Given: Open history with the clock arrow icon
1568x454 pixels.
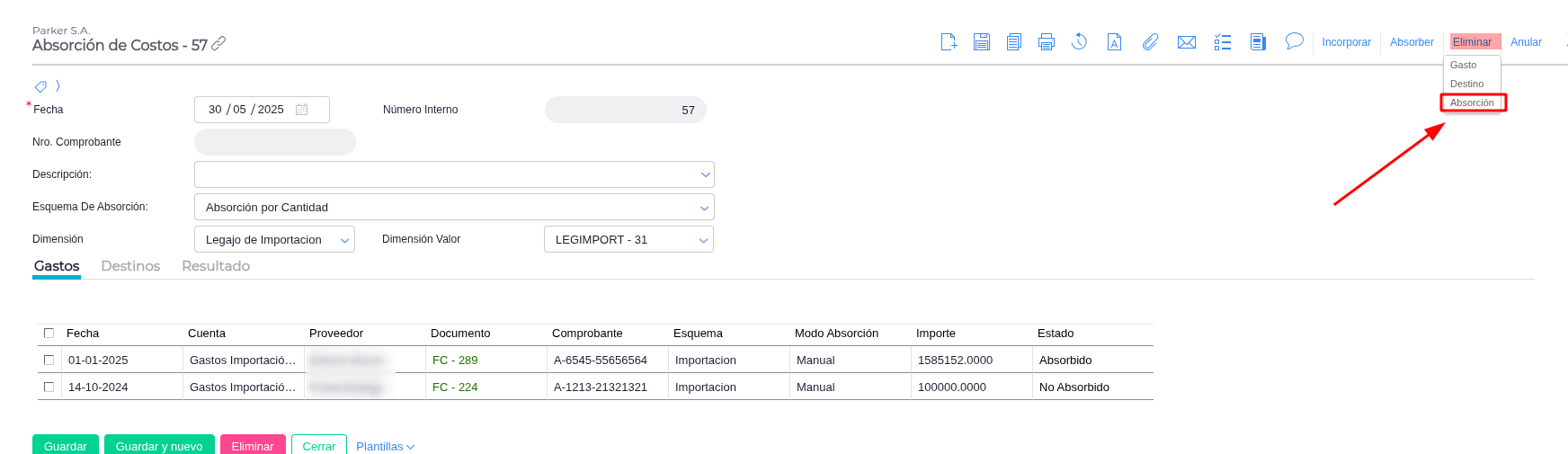Looking at the screenshot, I should (1080, 41).
